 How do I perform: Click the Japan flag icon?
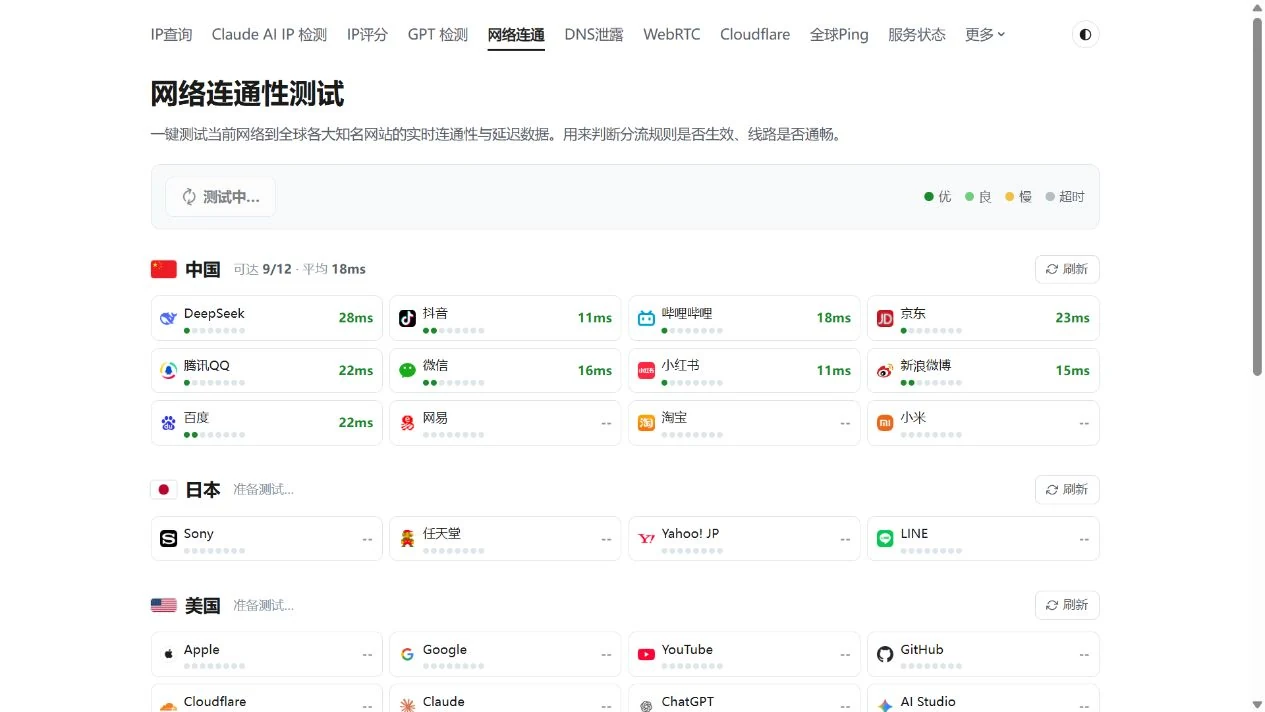tap(164, 489)
